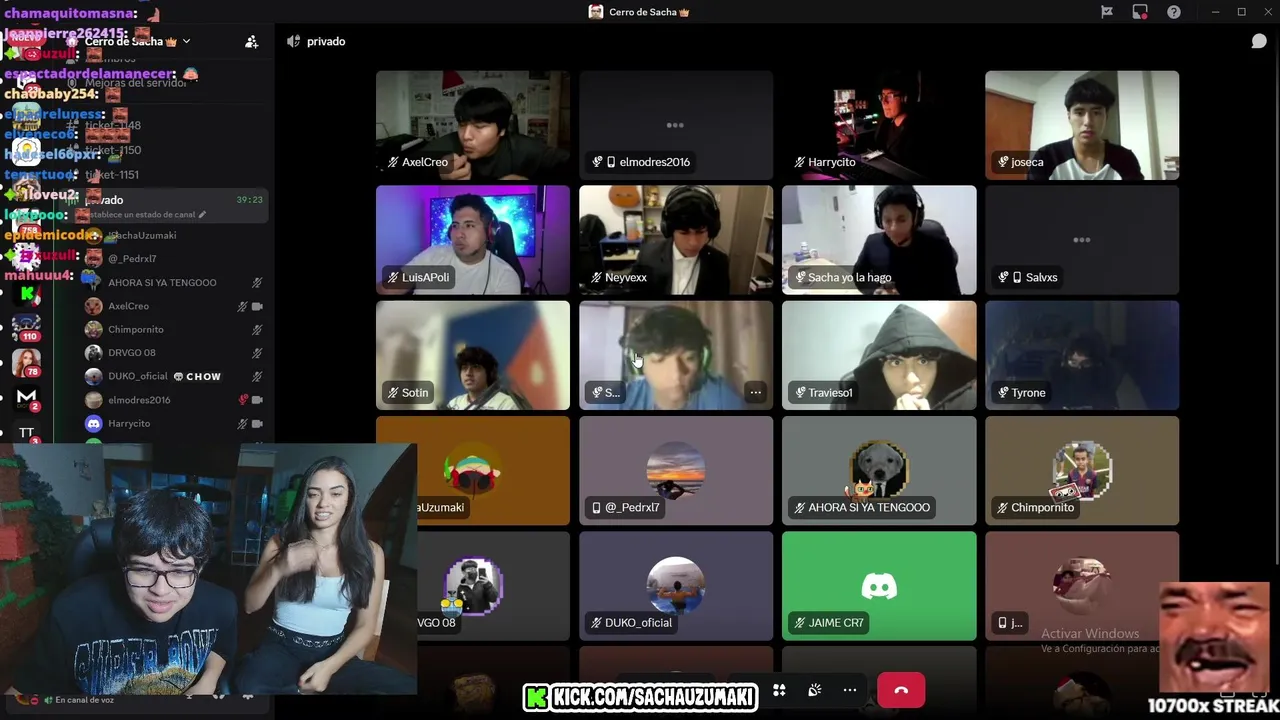This screenshot has height=720, width=1280.
Task: Show the voice channel chat bubble icon
Action: pyautogui.click(x=1259, y=41)
